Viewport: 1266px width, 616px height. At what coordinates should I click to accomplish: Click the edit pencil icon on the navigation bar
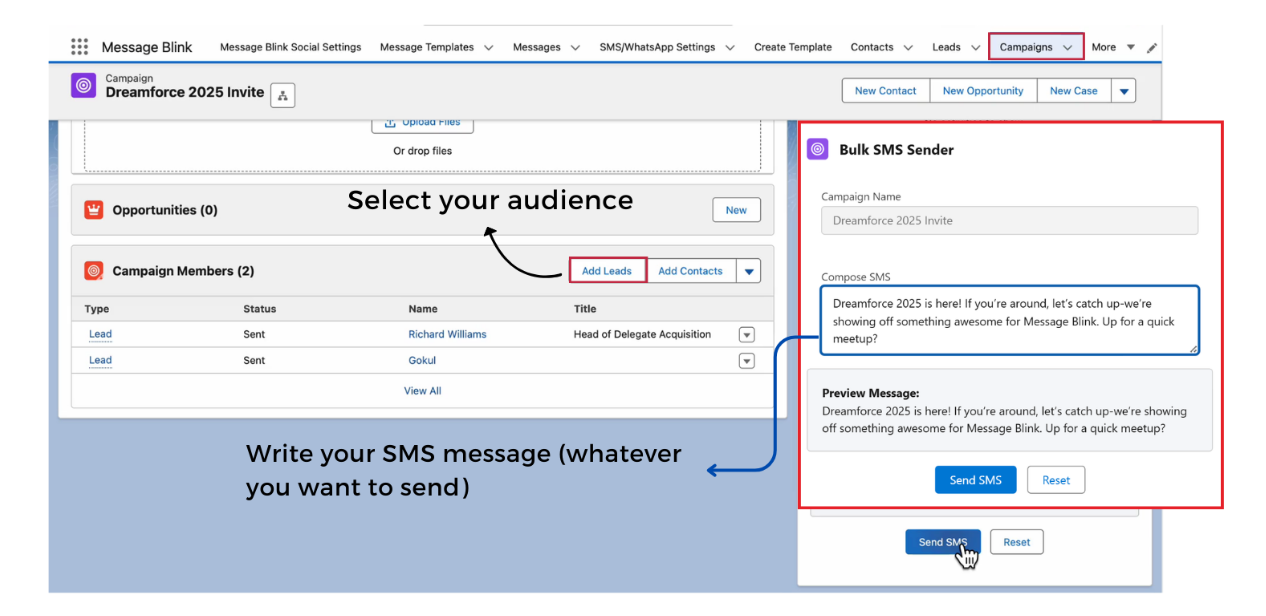click(x=1151, y=46)
